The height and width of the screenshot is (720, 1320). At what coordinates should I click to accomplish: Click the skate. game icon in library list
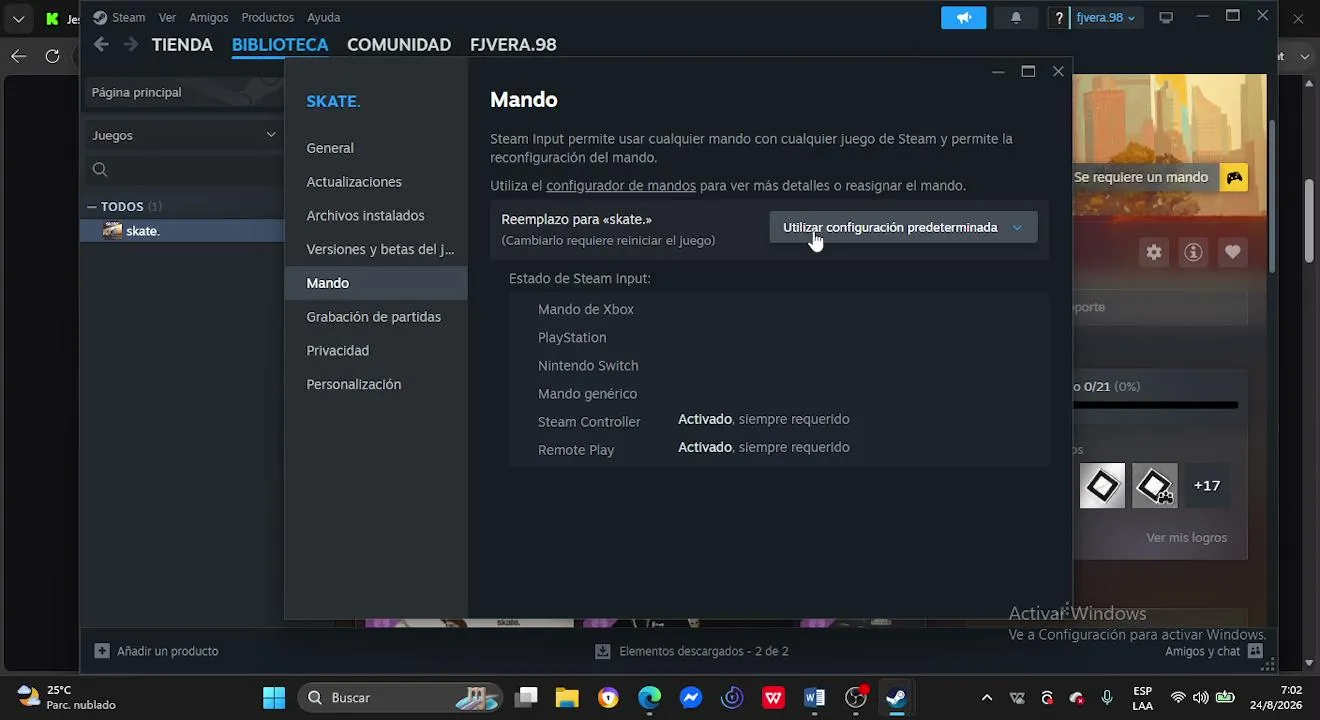click(112, 230)
